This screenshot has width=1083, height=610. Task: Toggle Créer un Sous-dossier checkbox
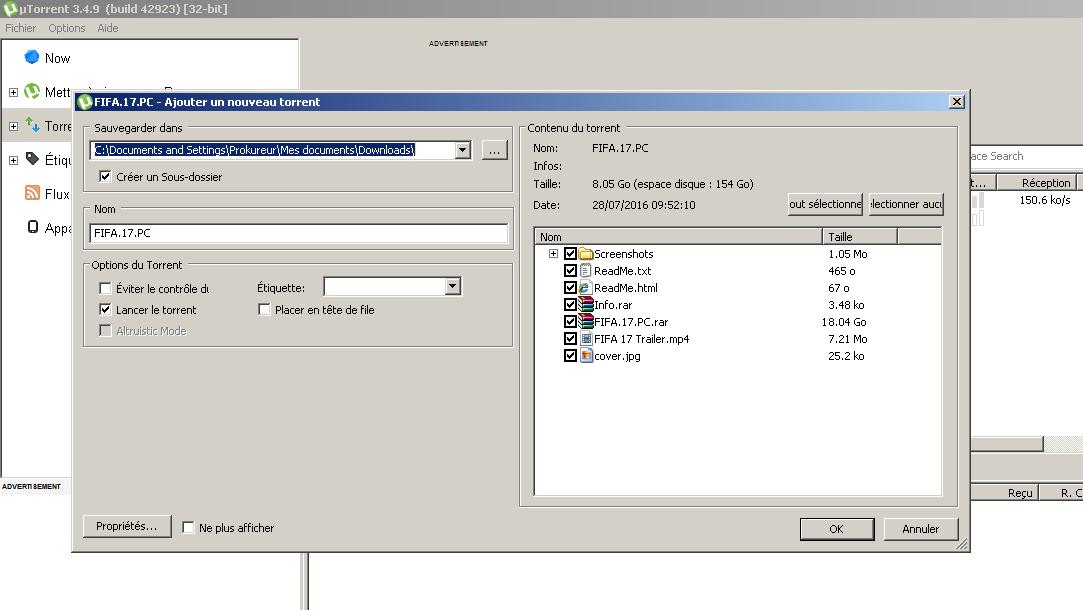pos(105,176)
